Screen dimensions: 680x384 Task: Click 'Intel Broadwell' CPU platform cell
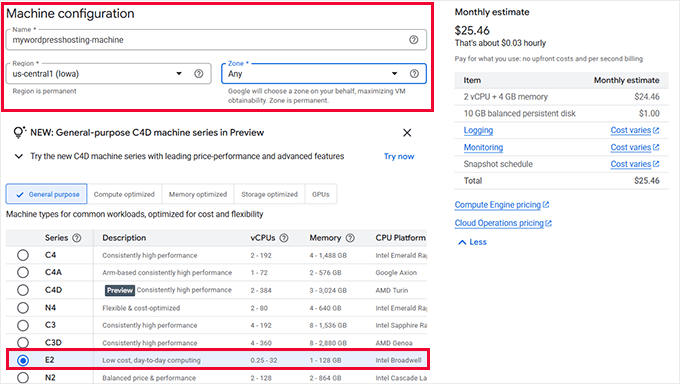point(399,360)
